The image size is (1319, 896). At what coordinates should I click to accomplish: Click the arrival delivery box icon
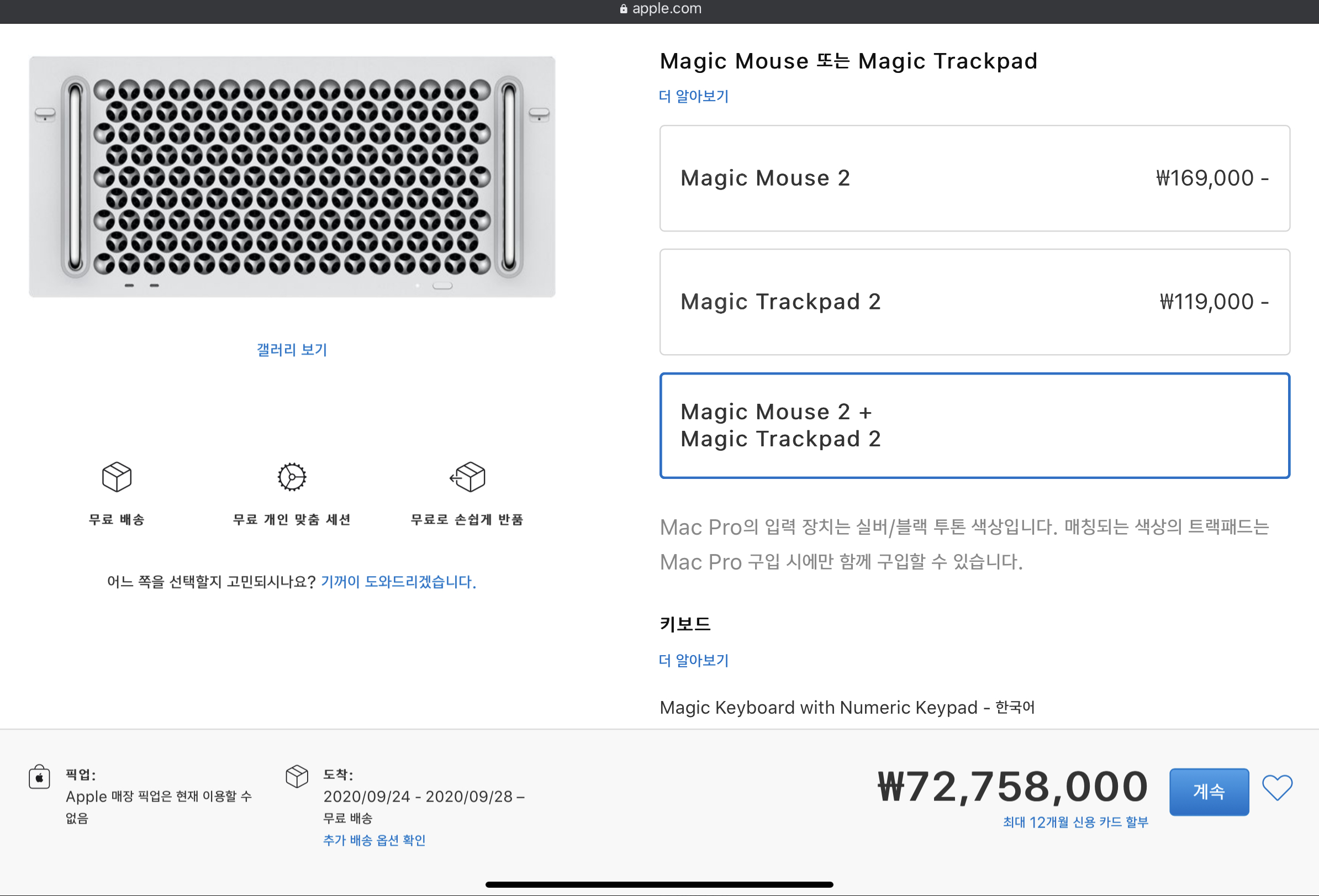click(297, 776)
